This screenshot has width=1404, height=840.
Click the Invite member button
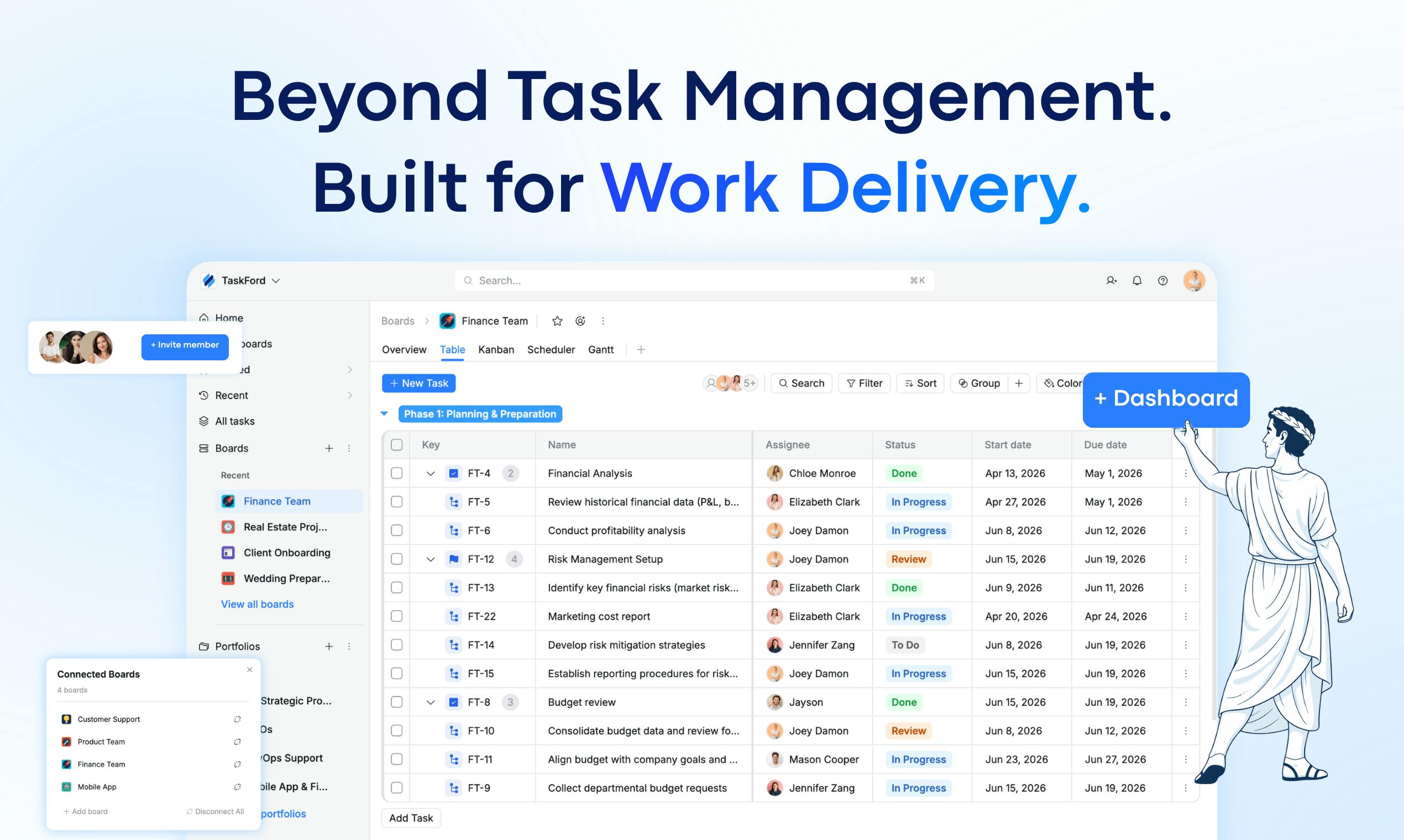[185, 347]
